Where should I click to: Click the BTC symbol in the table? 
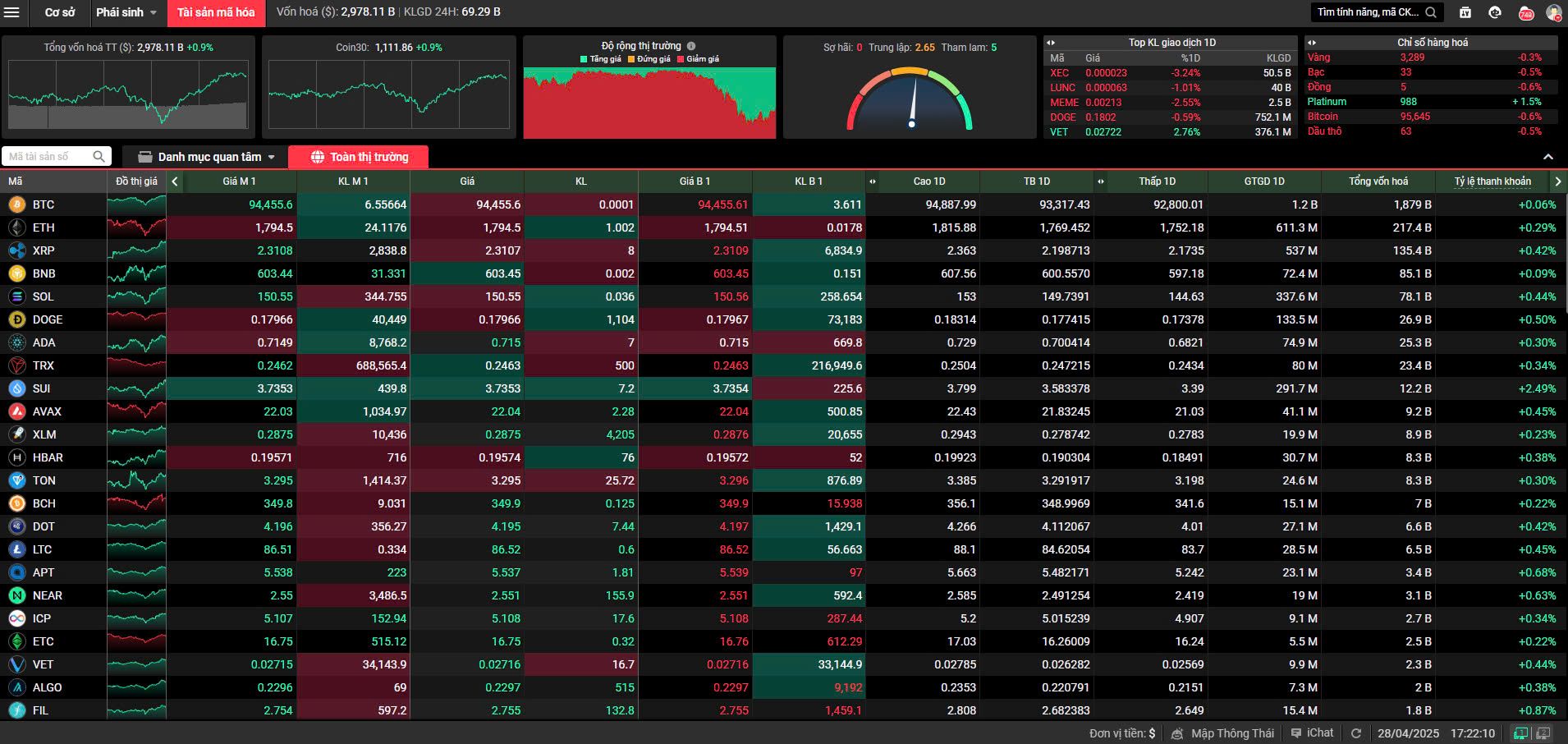point(44,204)
